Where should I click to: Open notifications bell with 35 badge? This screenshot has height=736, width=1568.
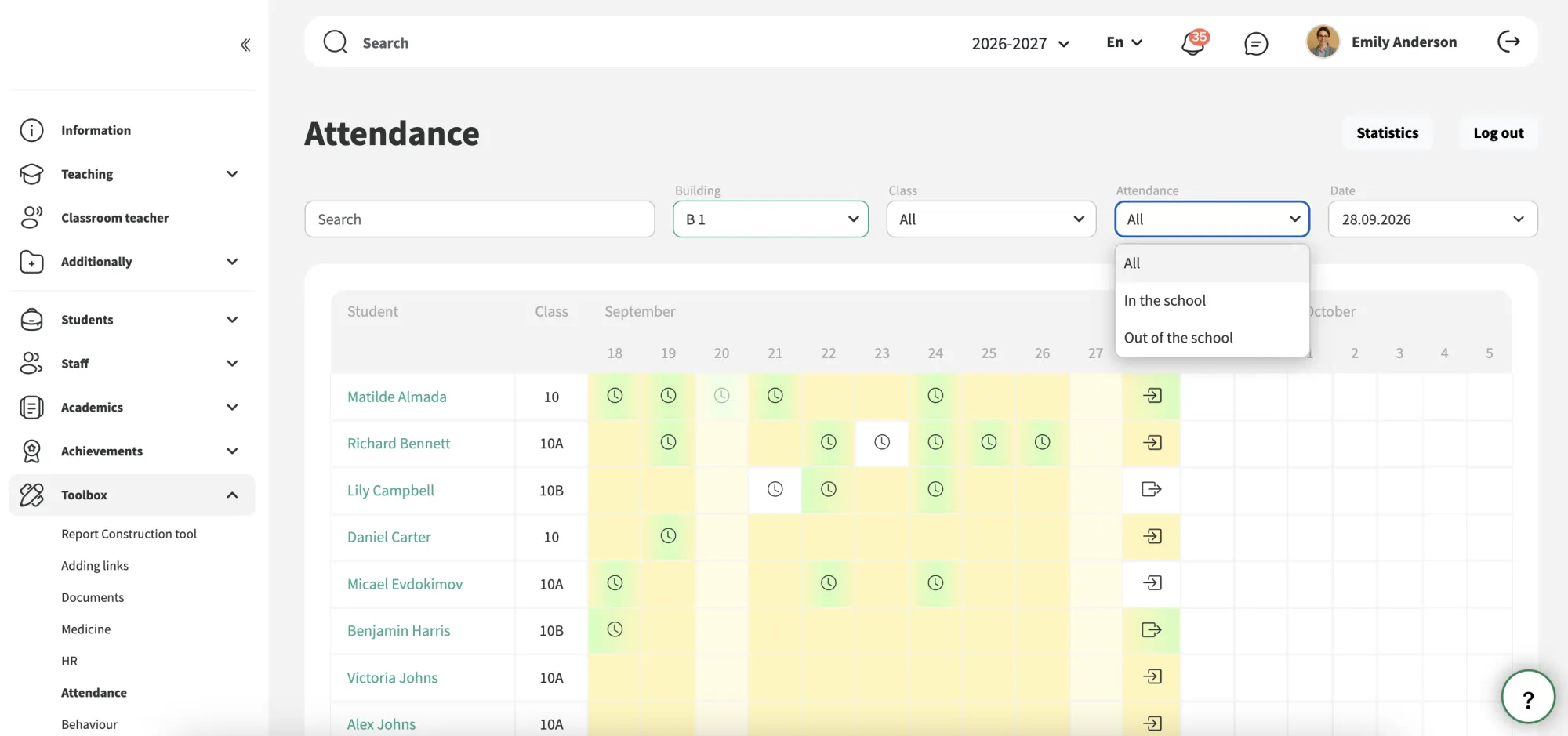point(1194,42)
